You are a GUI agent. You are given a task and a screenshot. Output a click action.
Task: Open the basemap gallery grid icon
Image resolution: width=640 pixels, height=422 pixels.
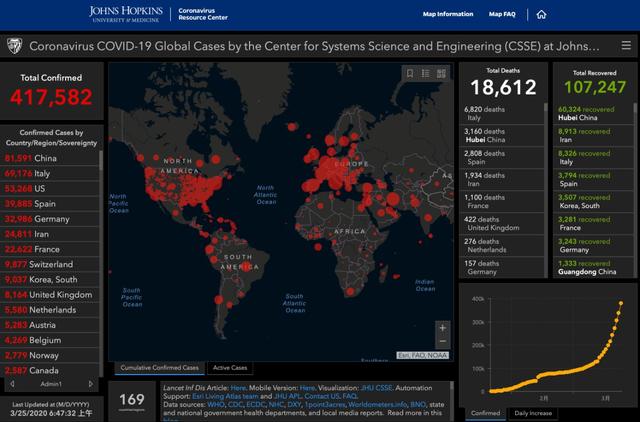pos(441,73)
